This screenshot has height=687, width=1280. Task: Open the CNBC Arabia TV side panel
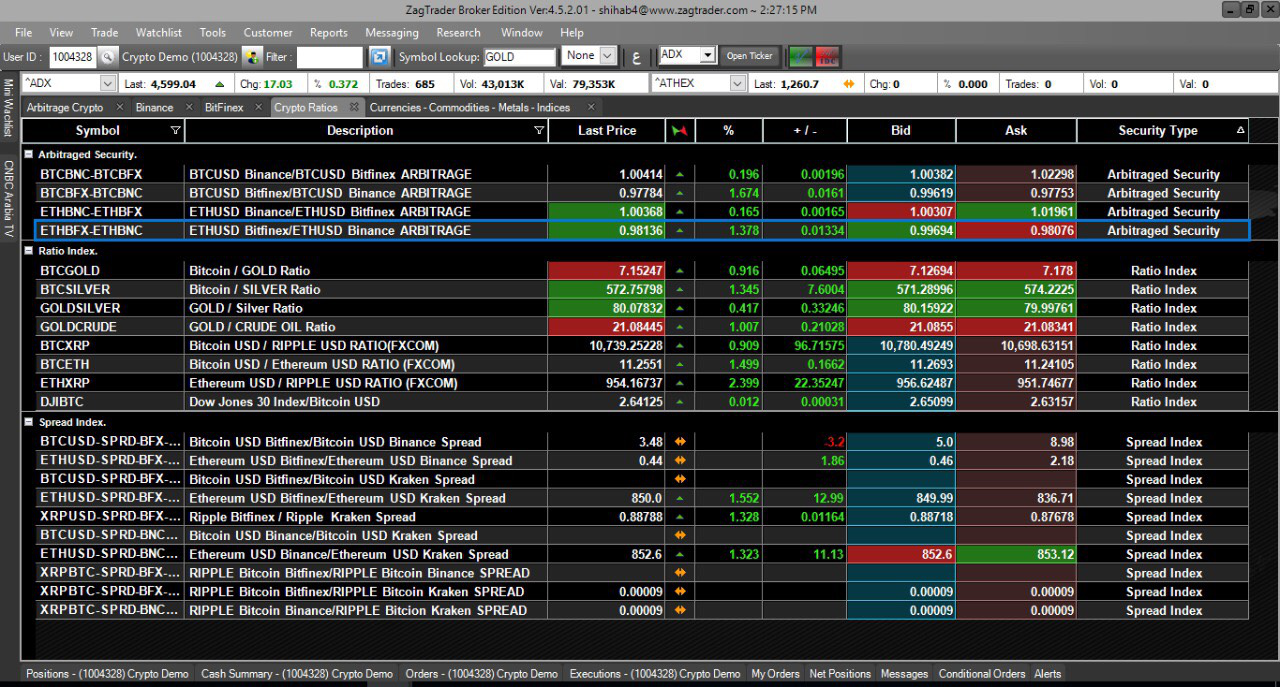click(x=8, y=197)
